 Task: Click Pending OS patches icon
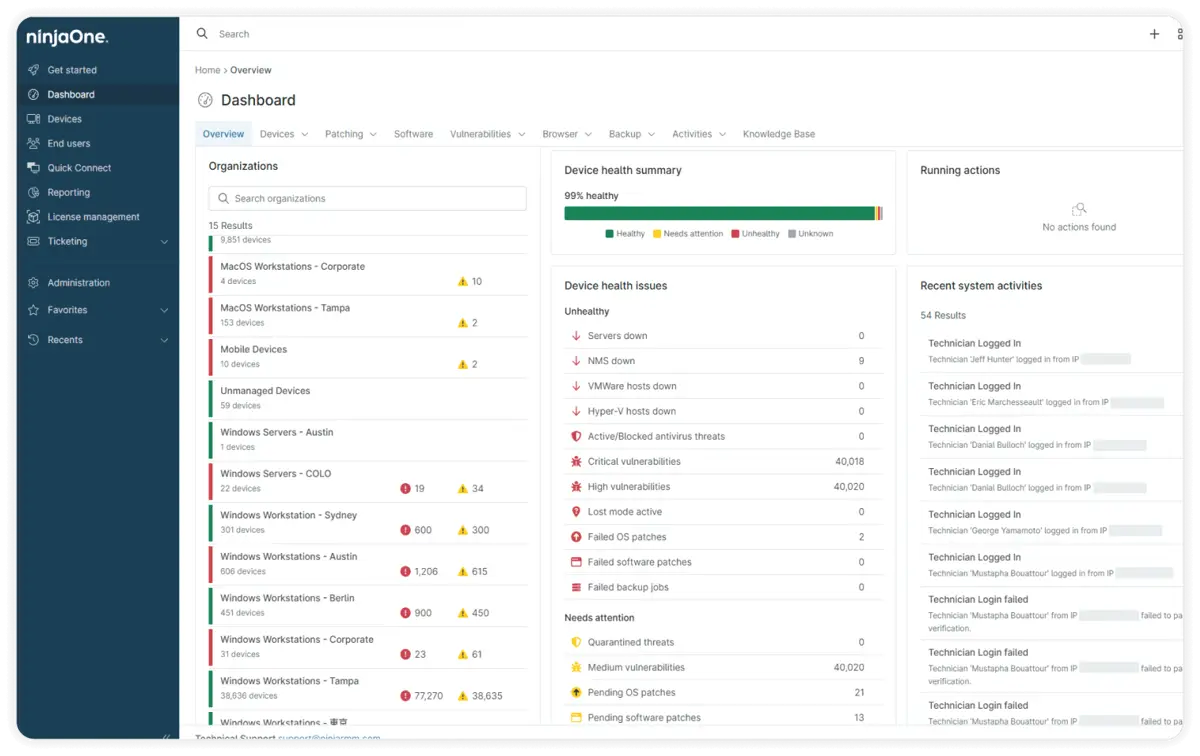576,692
